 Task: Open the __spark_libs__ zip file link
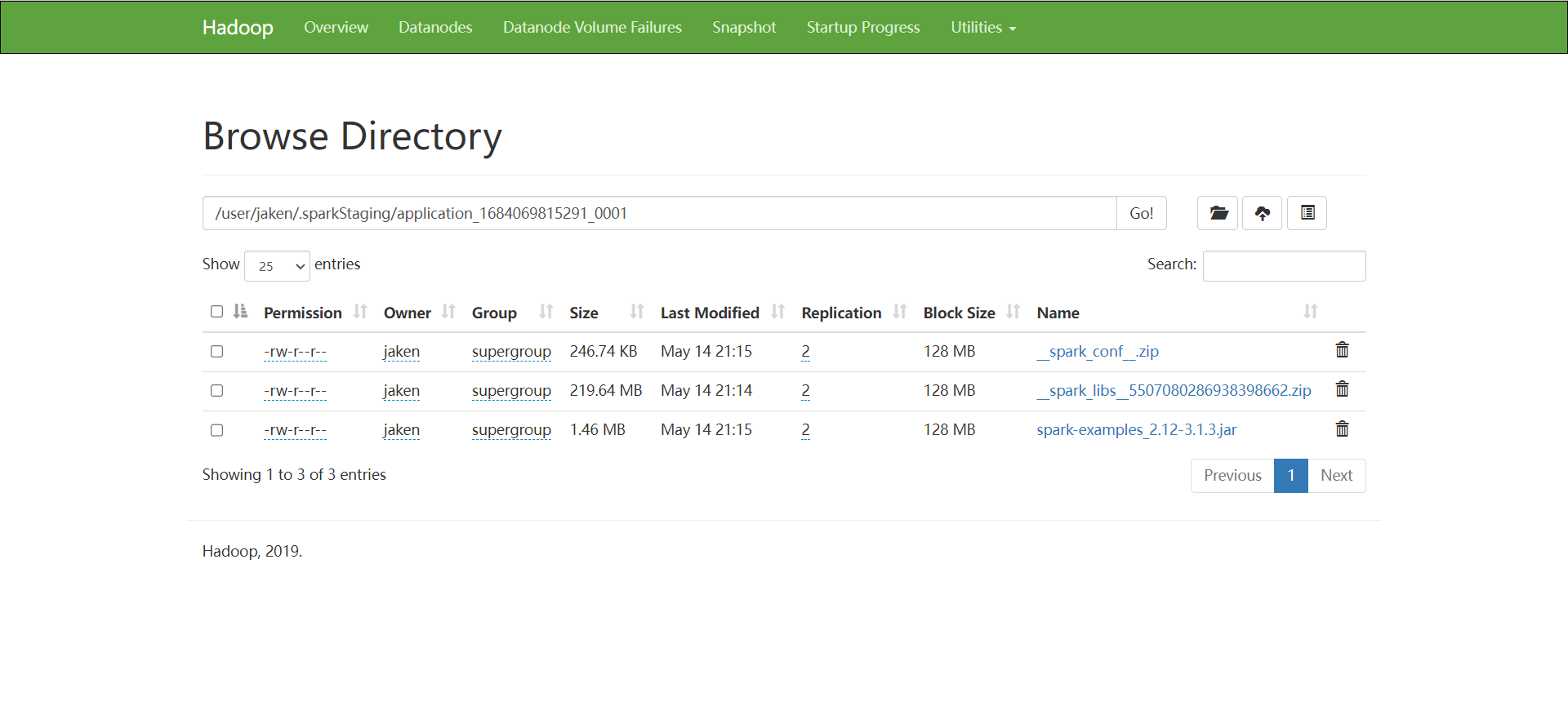(x=1174, y=390)
